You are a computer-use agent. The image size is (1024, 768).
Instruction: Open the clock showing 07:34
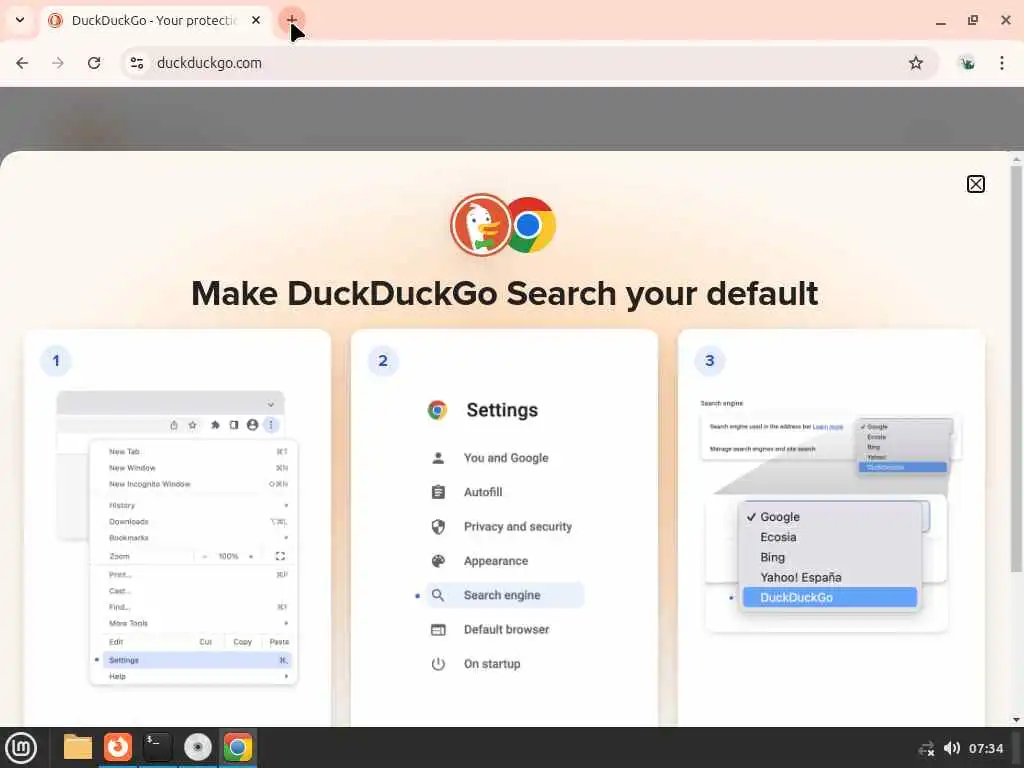click(x=985, y=748)
